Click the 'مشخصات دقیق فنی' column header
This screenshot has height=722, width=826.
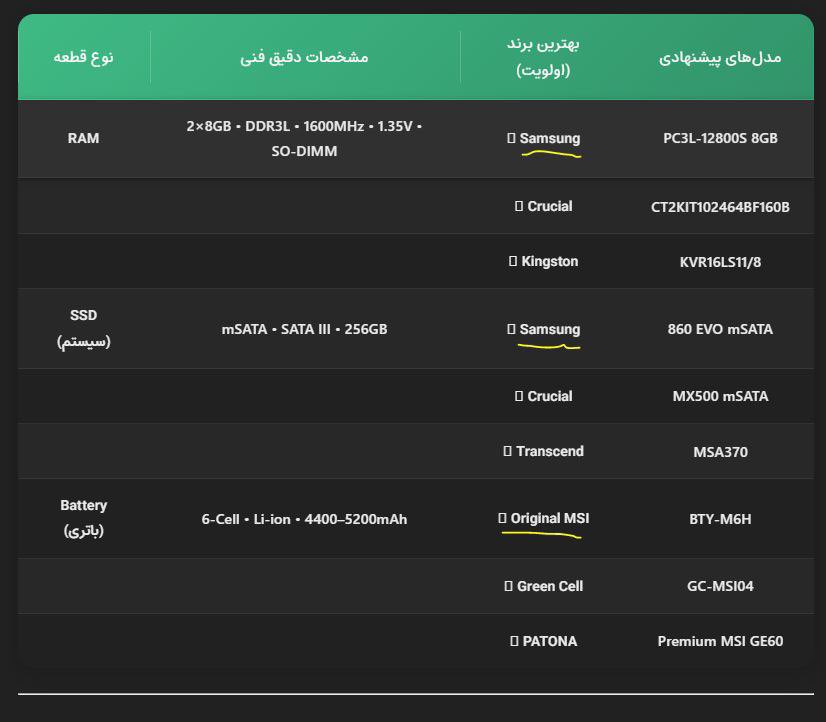[x=304, y=57]
